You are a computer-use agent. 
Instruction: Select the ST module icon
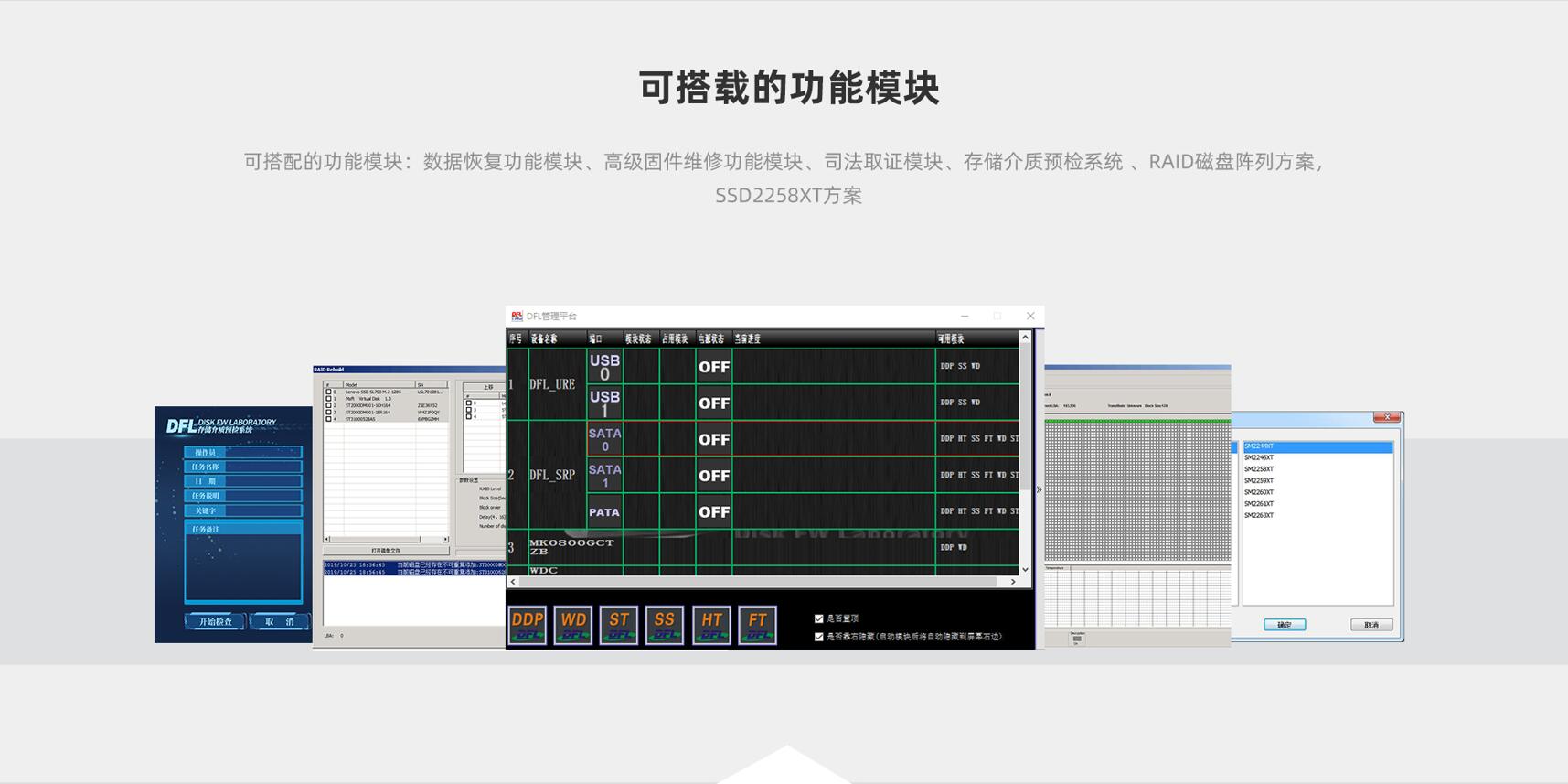pyautogui.click(x=619, y=626)
